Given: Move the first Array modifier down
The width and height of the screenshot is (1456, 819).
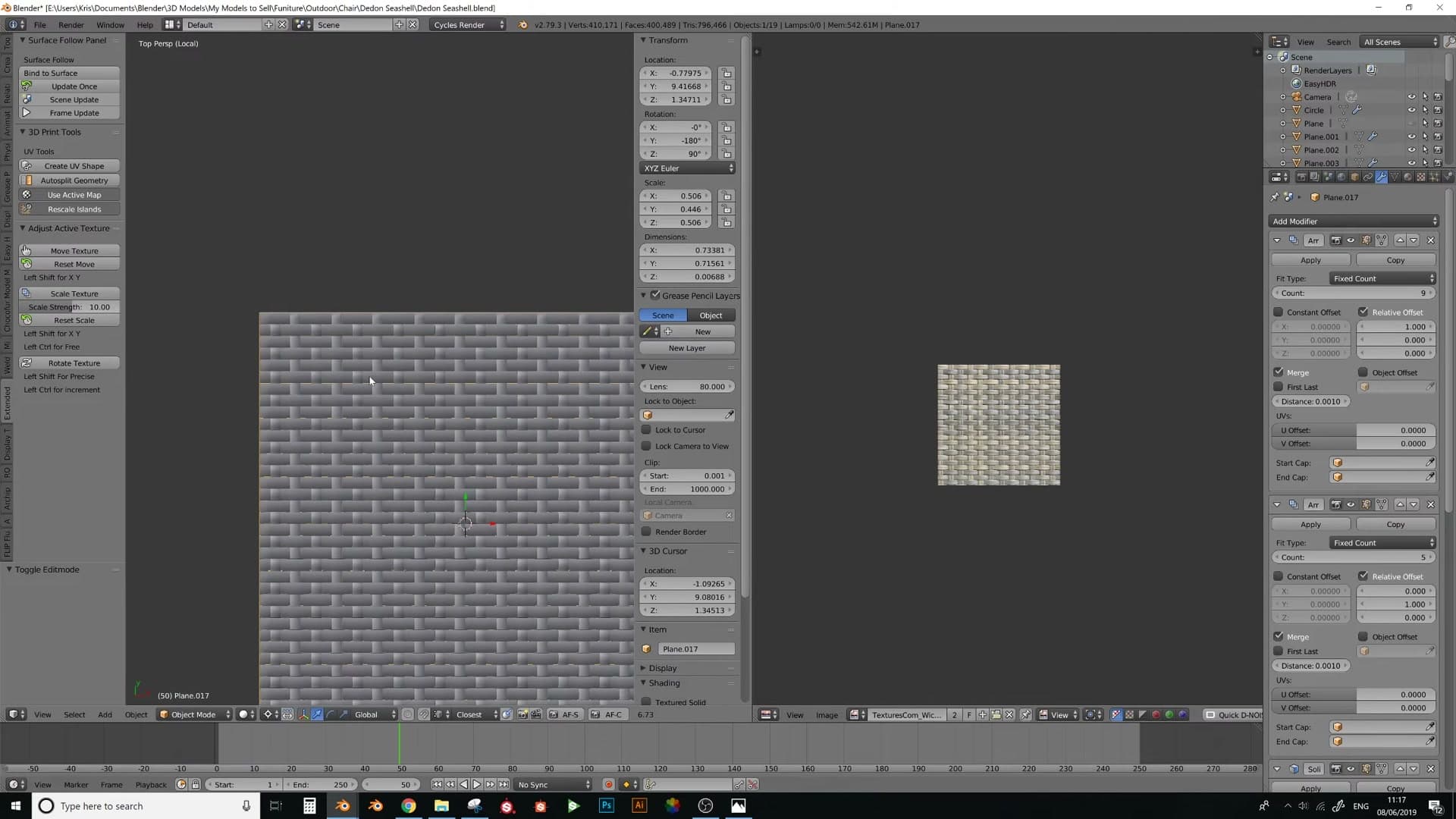Looking at the screenshot, I should 1414,240.
